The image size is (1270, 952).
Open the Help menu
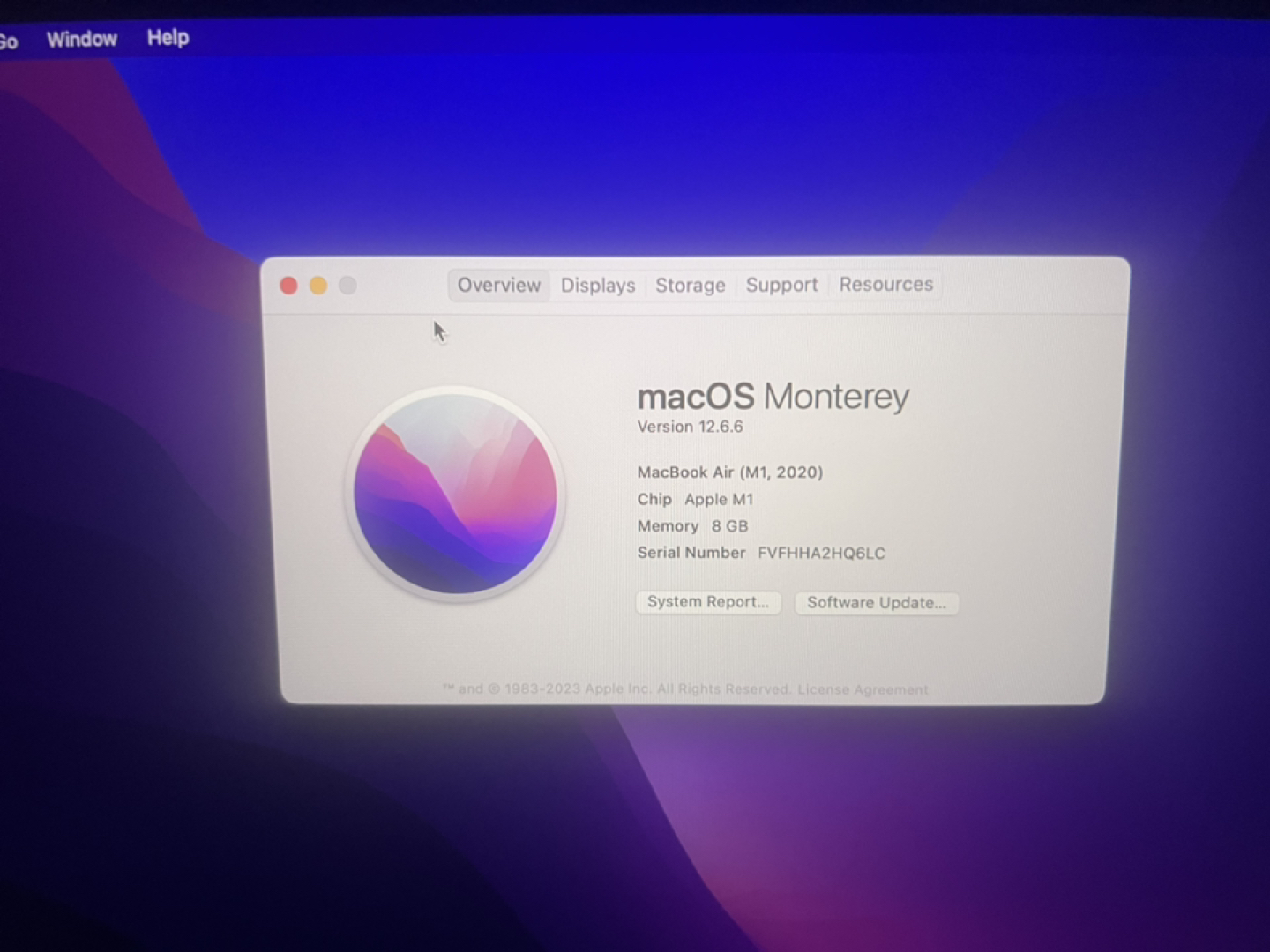(x=168, y=37)
